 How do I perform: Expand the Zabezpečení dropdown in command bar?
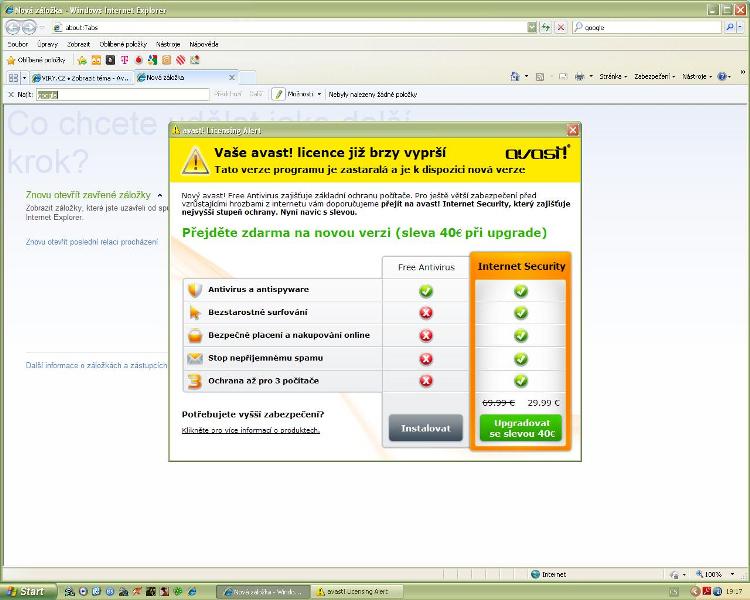[655, 76]
